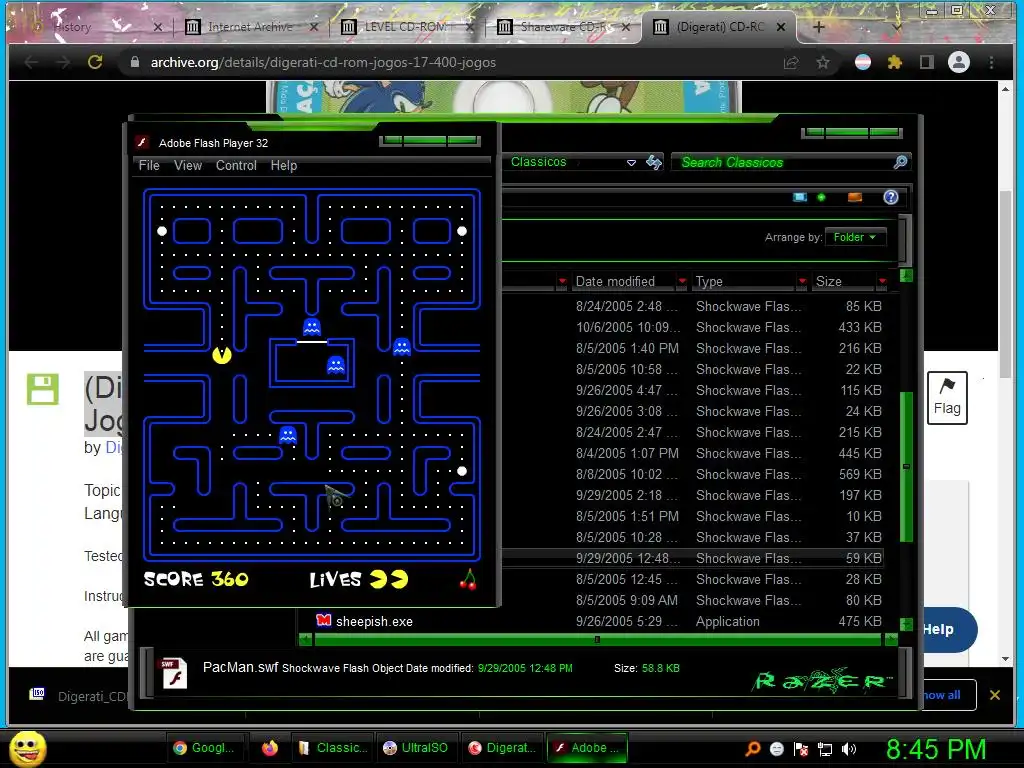This screenshot has width=1024, height=768.
Task: Open the browser extensions puzzle icon
Action: [x=895, y=62]
